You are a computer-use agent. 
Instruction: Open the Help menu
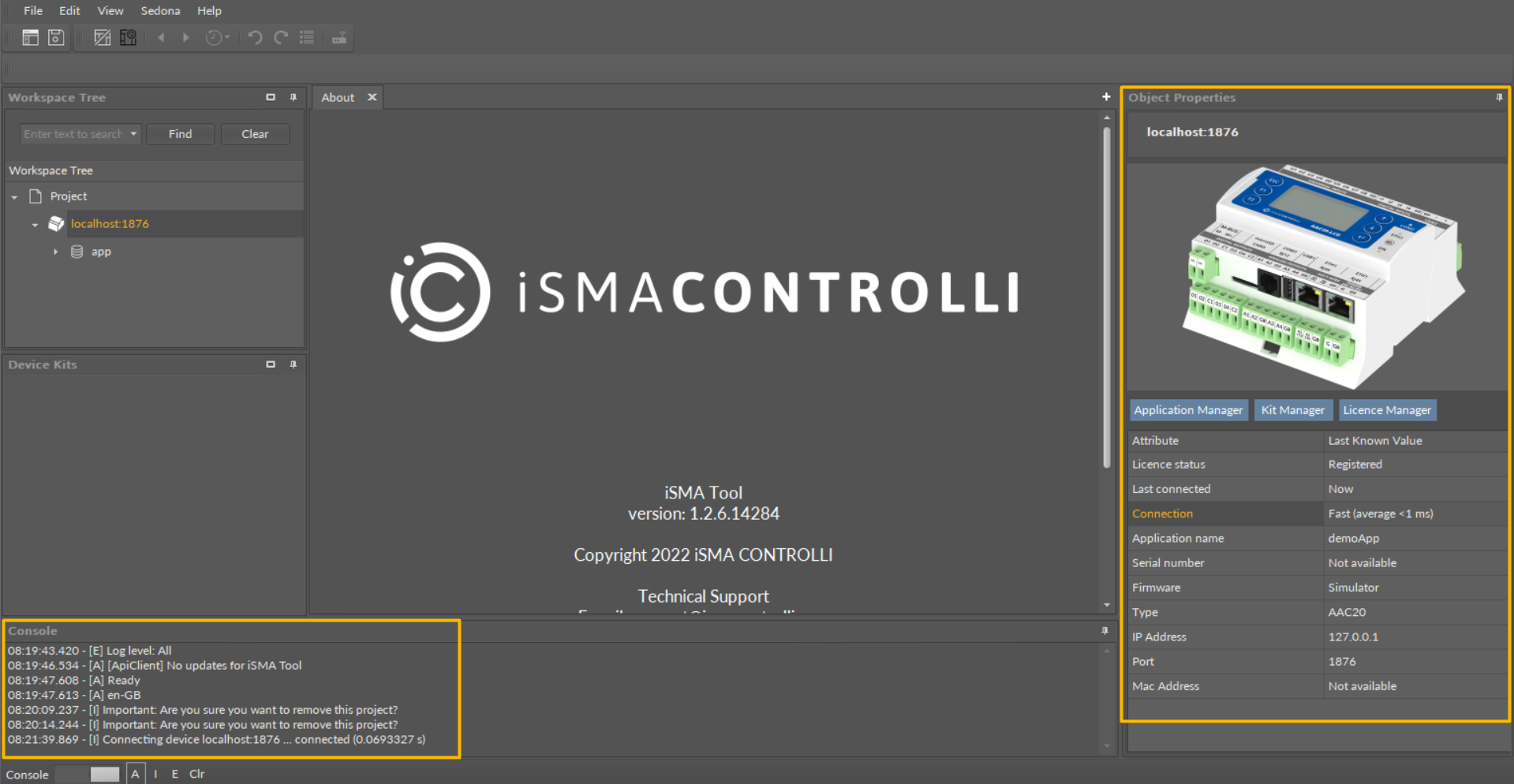(x=209, y=10)
